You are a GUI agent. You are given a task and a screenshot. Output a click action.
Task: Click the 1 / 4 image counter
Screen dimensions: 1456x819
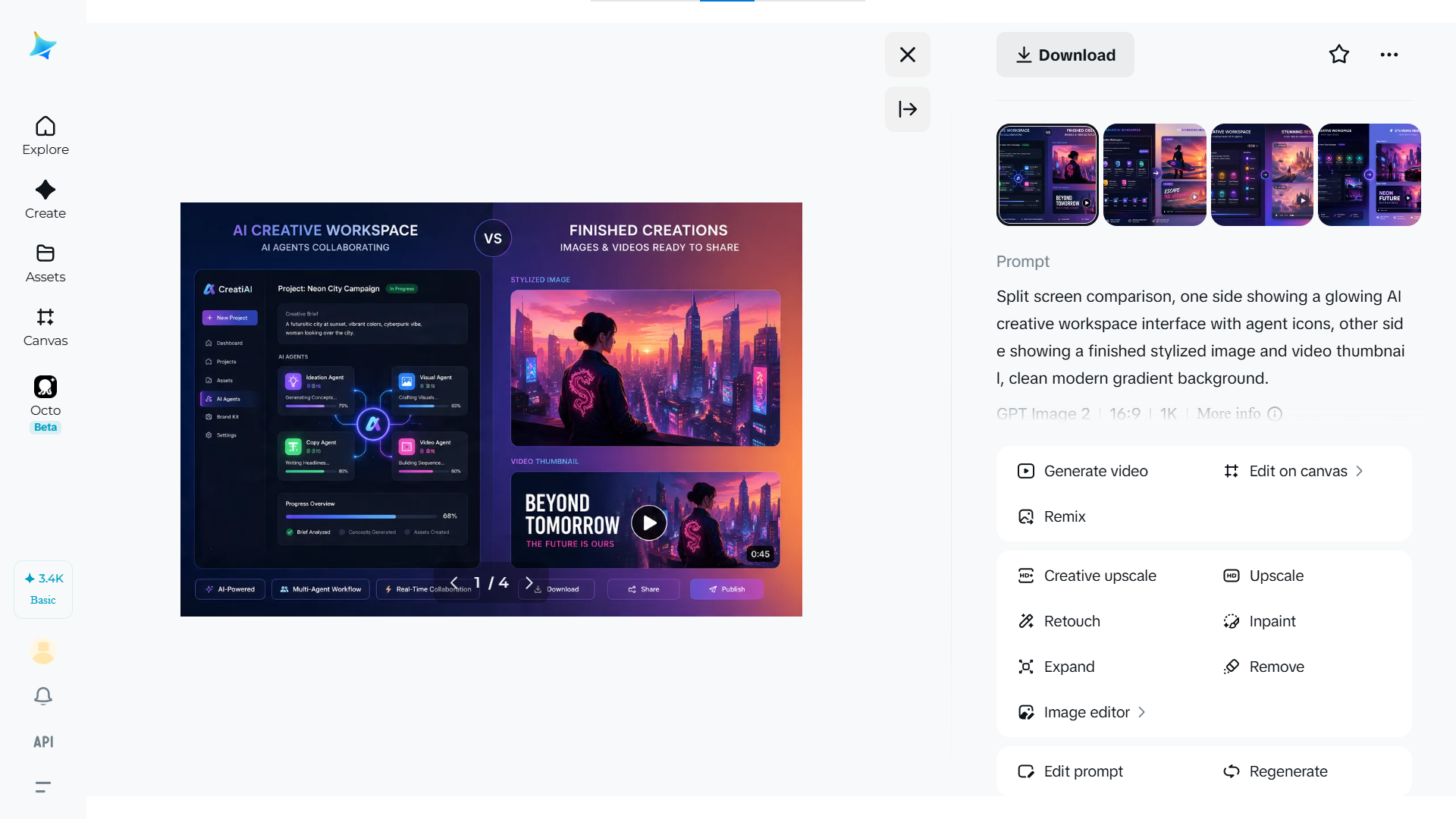[491, 582]
